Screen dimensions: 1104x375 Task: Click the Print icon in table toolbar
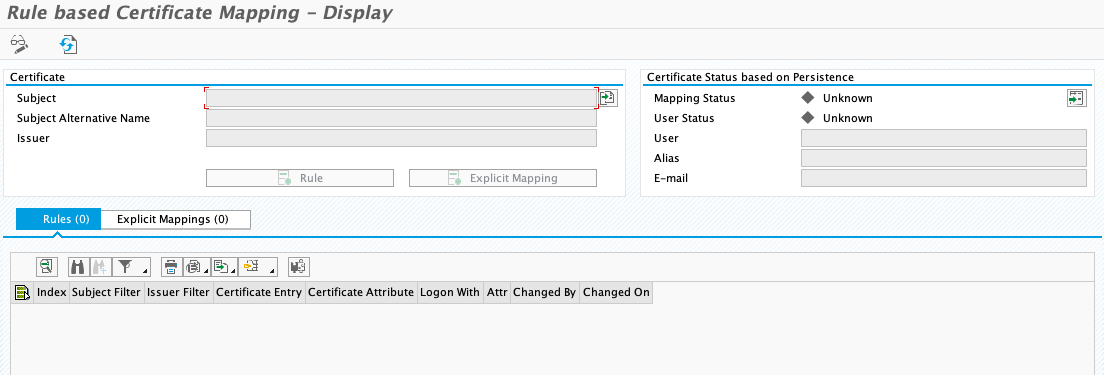click(171, 267)
